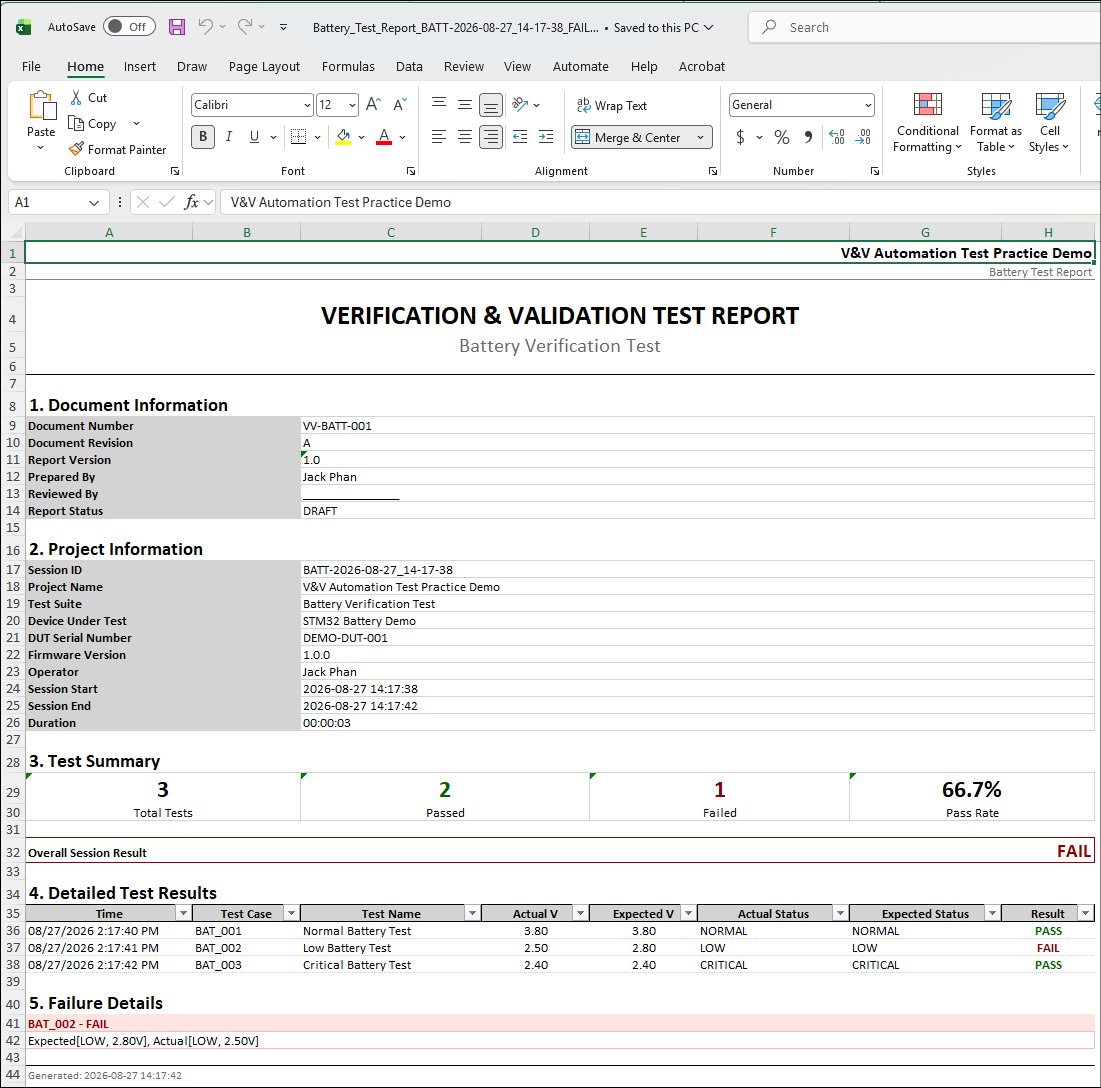Click the Copy icon
Image resolution: width=1101 pixels, height=1088 pixels.
tap(76, 124)
